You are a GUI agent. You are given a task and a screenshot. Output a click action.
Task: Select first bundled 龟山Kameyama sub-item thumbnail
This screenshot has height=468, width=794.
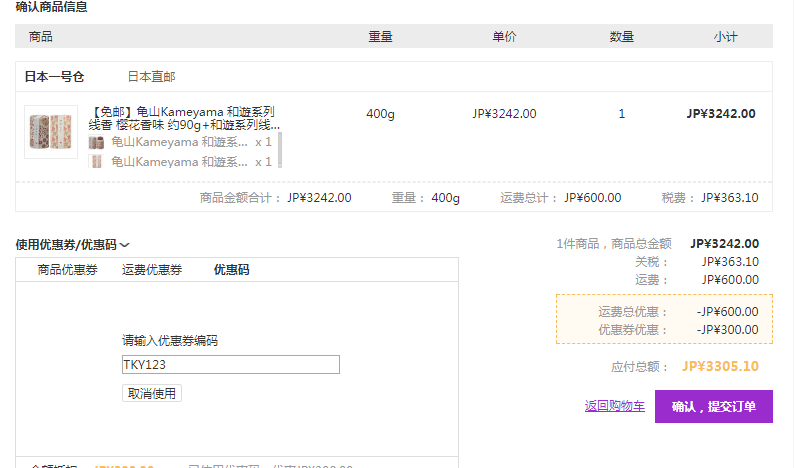(96, 142)
